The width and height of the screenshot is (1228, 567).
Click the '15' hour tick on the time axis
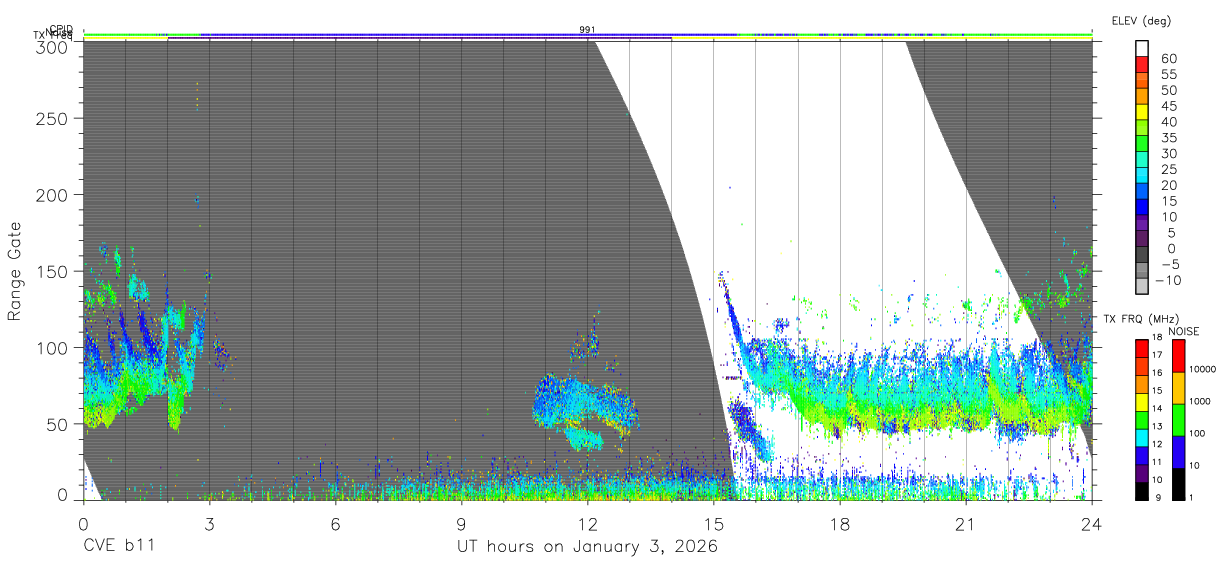coord(713,524)
